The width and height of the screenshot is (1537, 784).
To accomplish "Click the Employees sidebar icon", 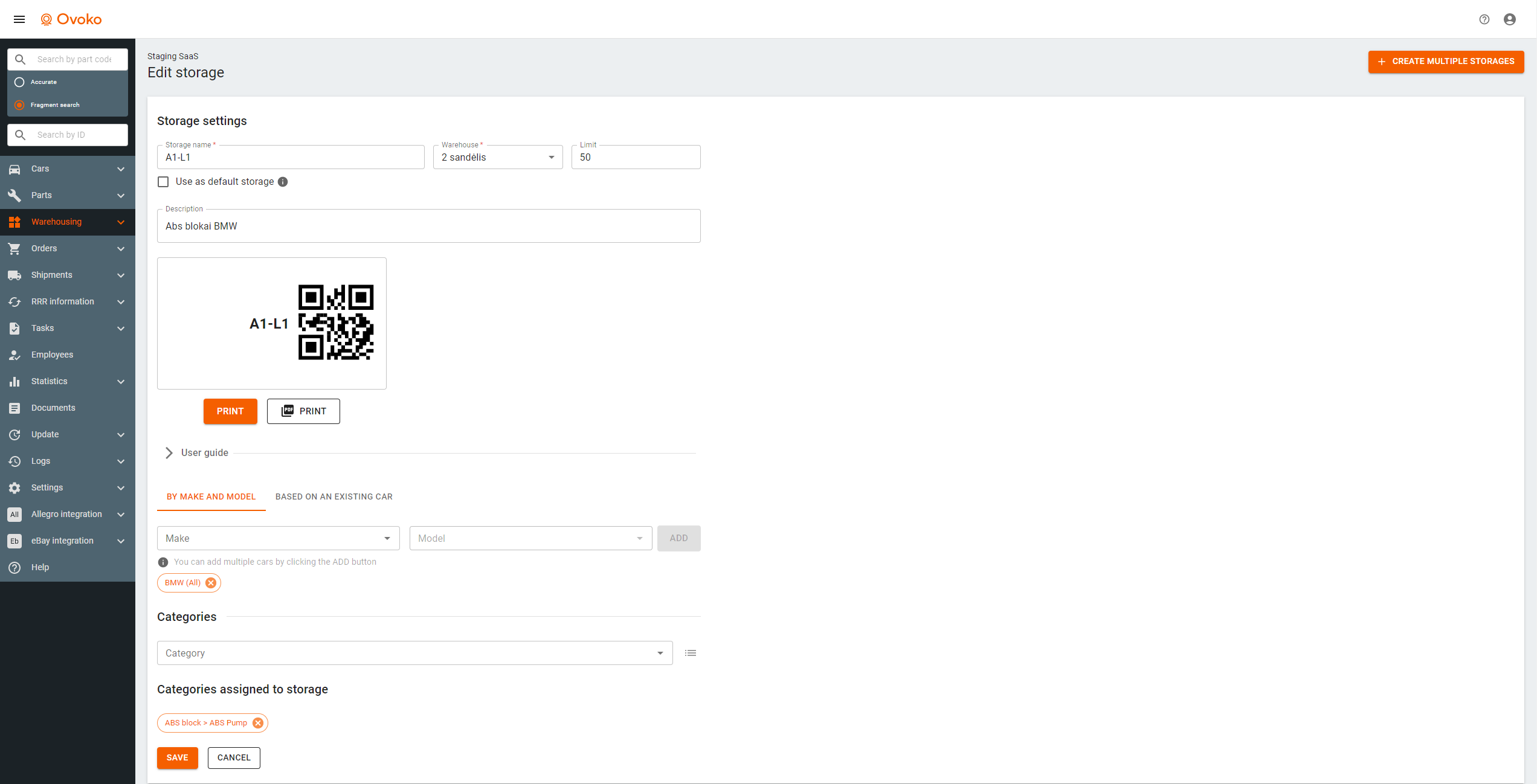I will click(x=14, y=355).
